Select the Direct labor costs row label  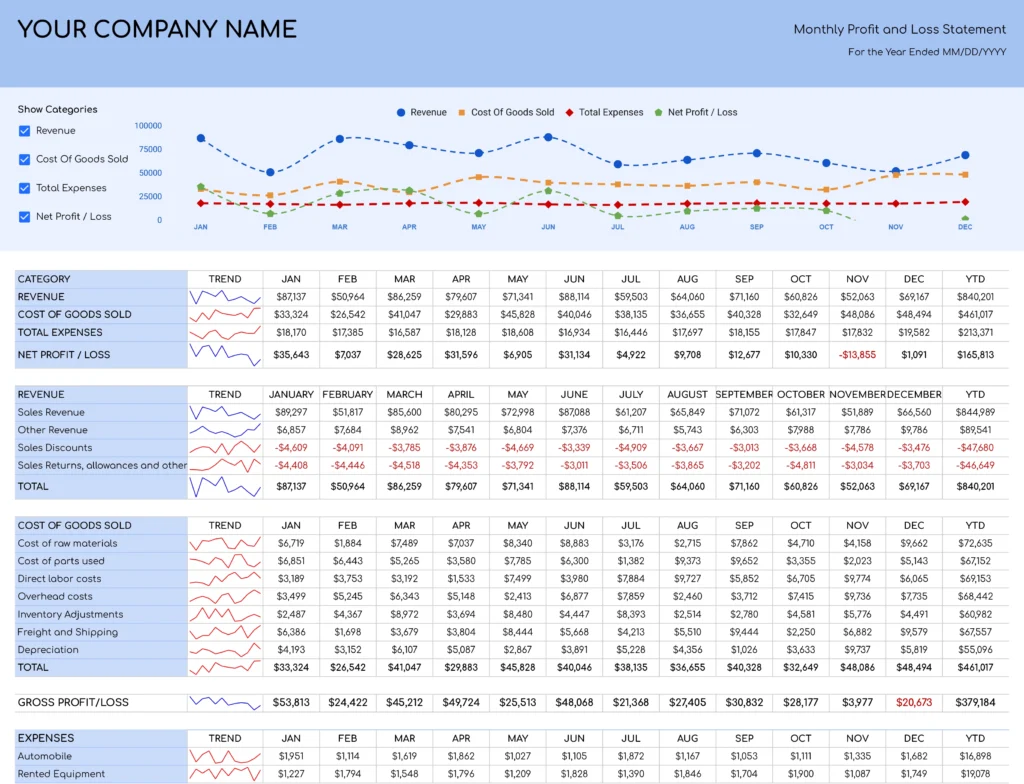coord(59,579)
